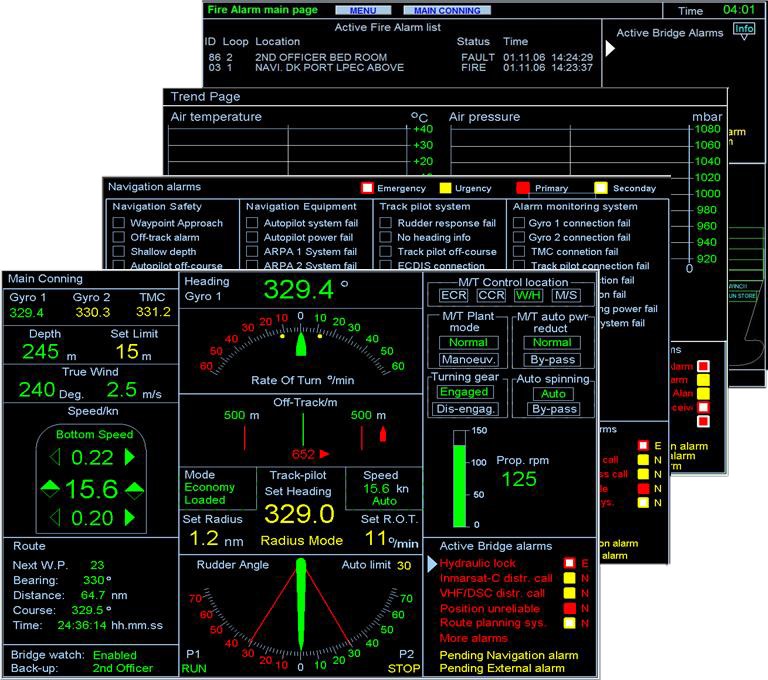Viewport: 768px width, 680px height.
Task: Click the Emergency legend indicator
Action: (367, 188)
